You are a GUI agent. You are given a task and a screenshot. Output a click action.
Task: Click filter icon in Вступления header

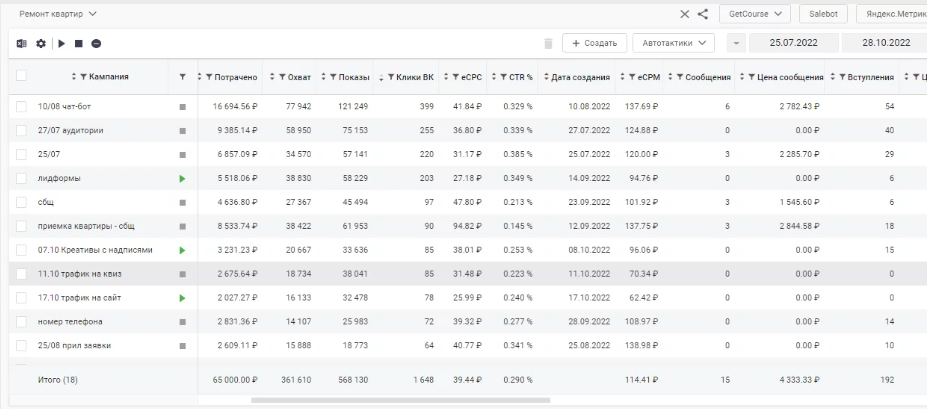[x=842, y=77]
